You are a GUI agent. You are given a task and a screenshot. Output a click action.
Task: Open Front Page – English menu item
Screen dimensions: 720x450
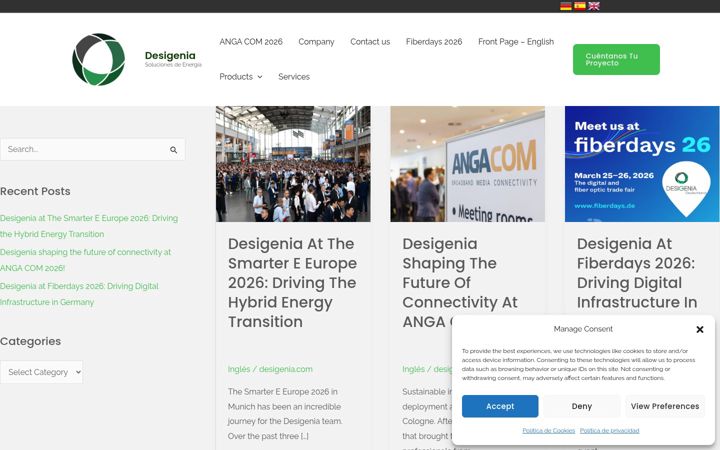pos(516,42)
